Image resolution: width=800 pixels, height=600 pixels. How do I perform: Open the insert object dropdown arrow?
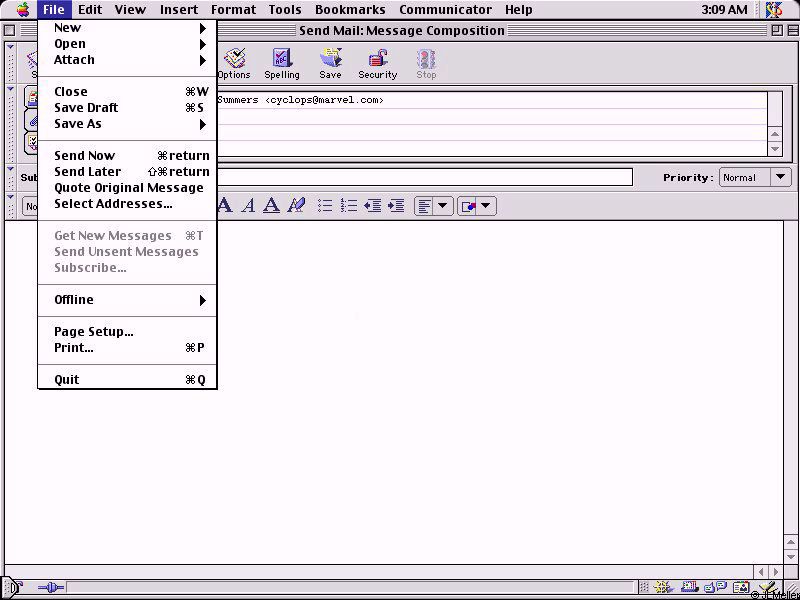486,207
